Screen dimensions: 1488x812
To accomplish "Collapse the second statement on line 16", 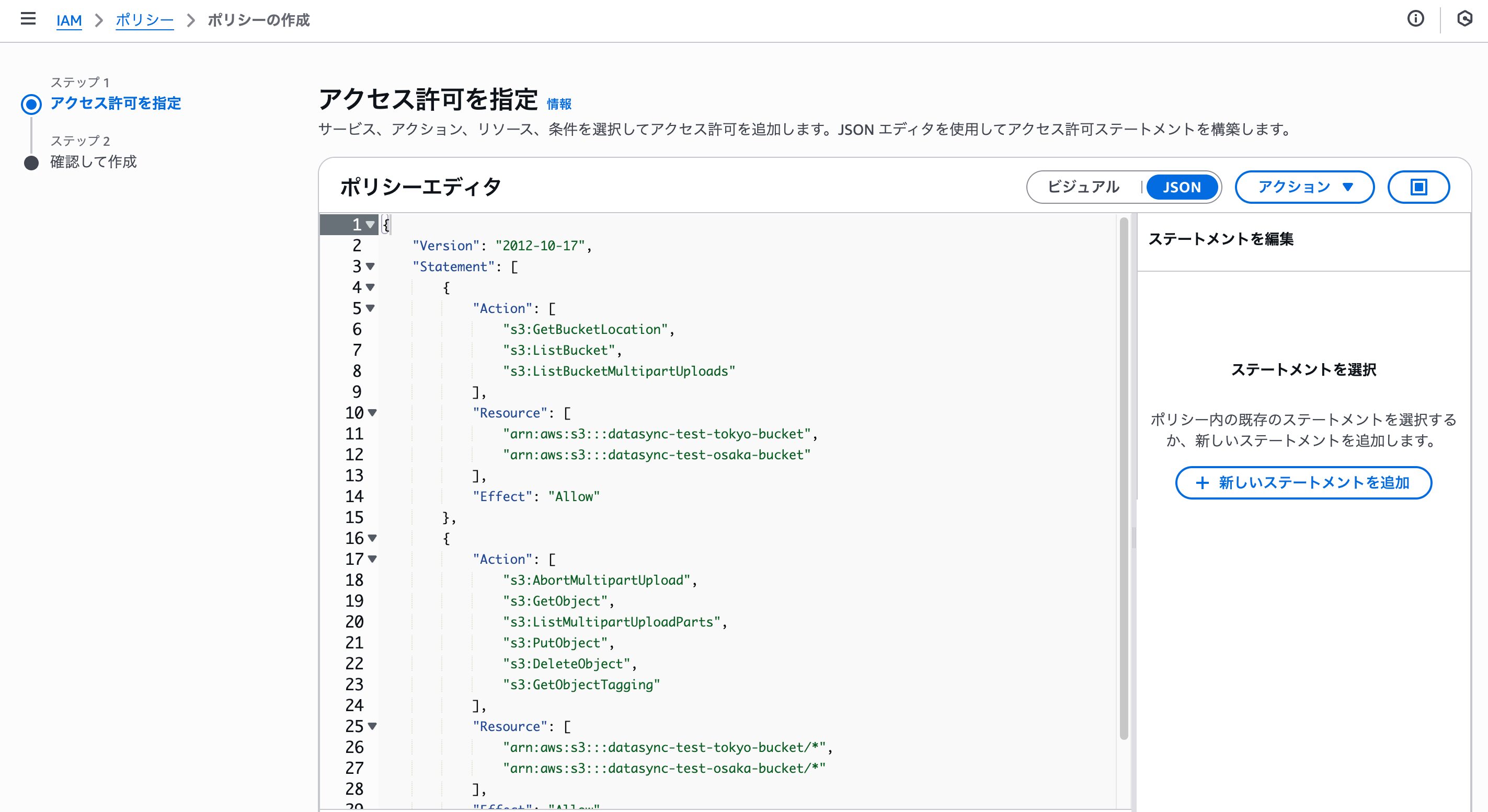I will (x=373, y=538).
